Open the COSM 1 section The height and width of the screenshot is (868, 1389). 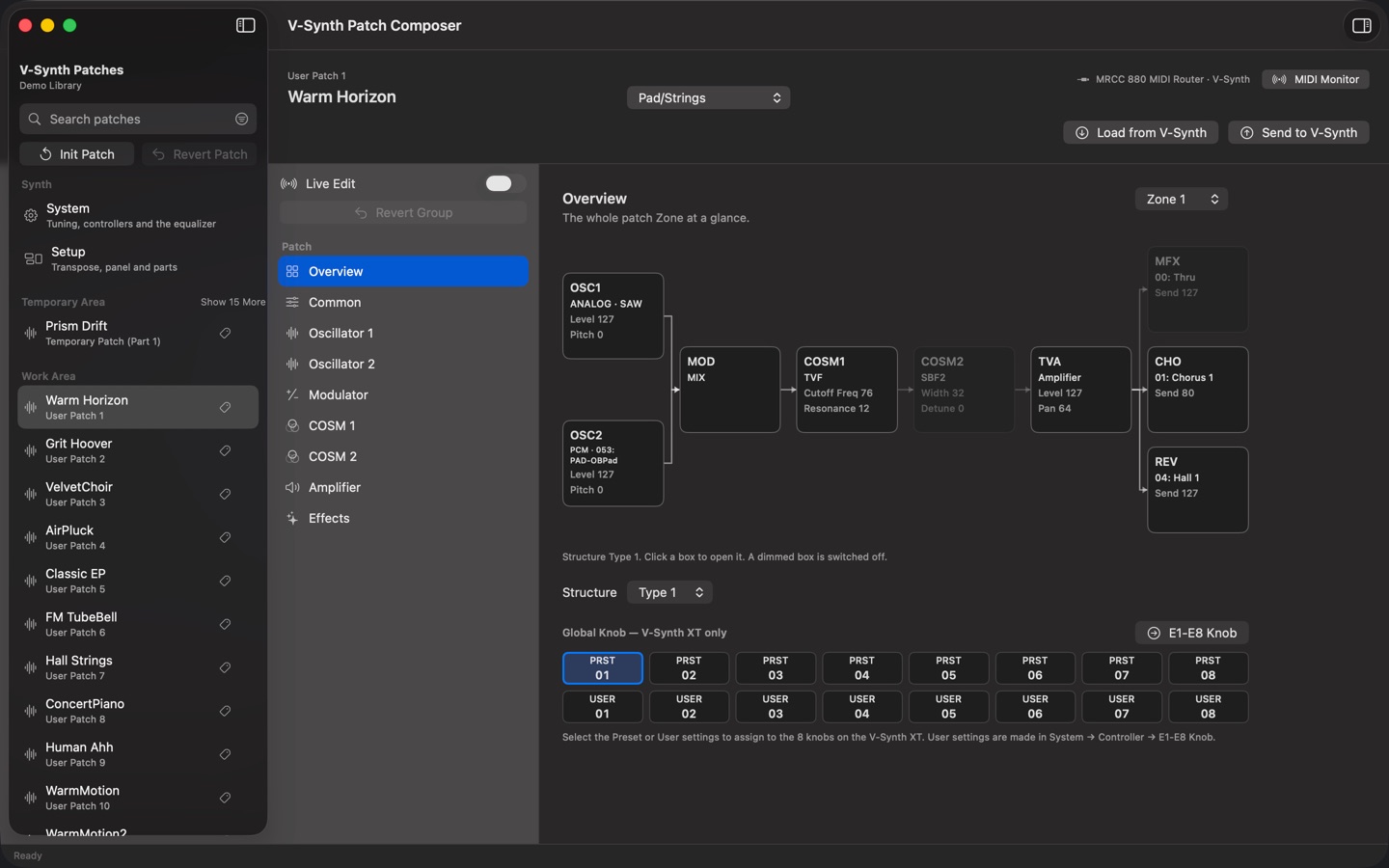click(403, 425)
